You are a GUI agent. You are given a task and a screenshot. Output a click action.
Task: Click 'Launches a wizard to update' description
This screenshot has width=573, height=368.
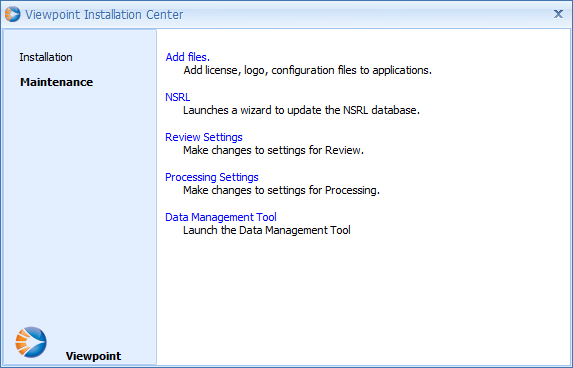click(301, 110)
